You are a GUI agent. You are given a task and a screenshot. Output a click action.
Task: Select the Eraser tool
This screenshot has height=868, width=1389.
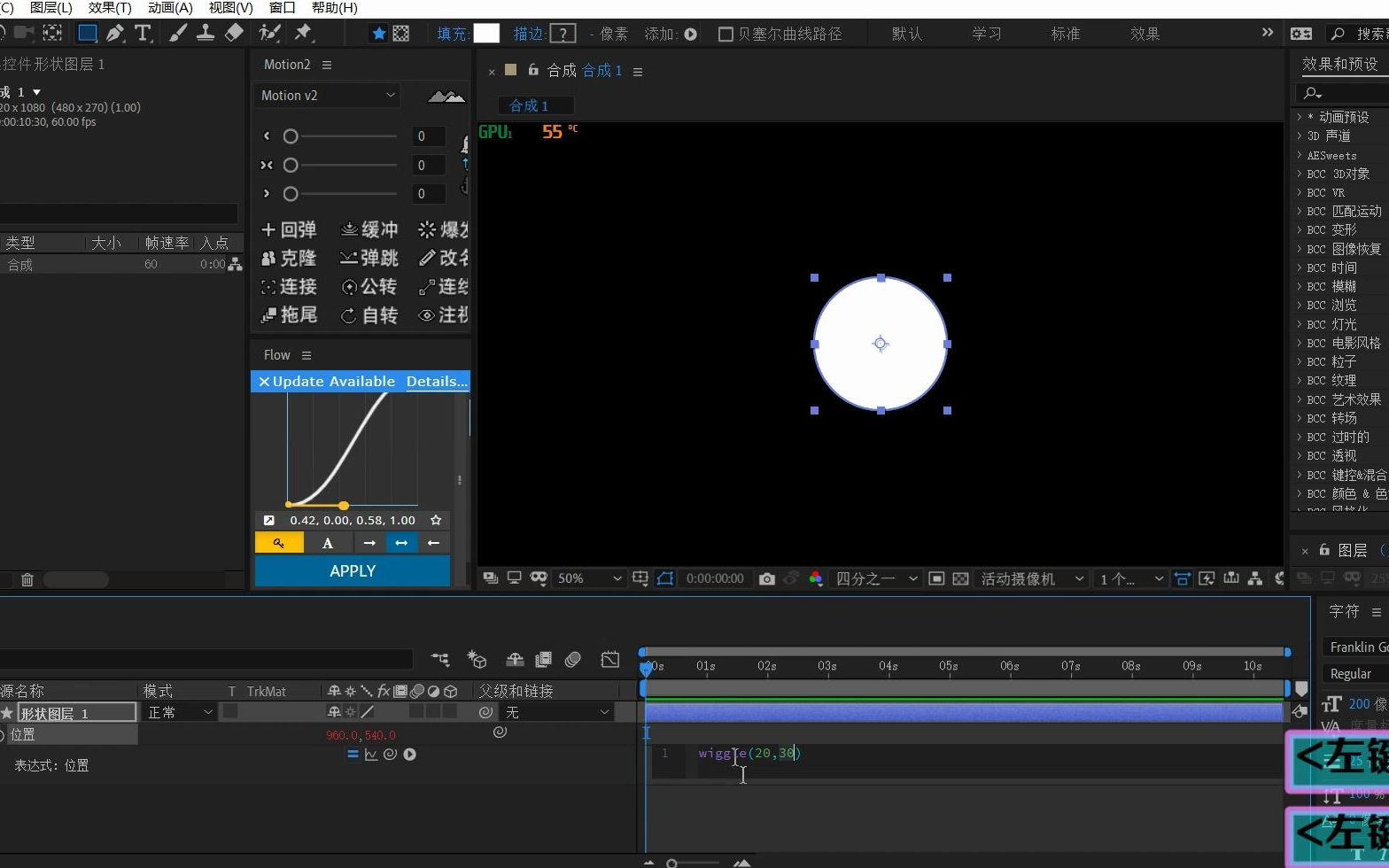coord(234,34)
